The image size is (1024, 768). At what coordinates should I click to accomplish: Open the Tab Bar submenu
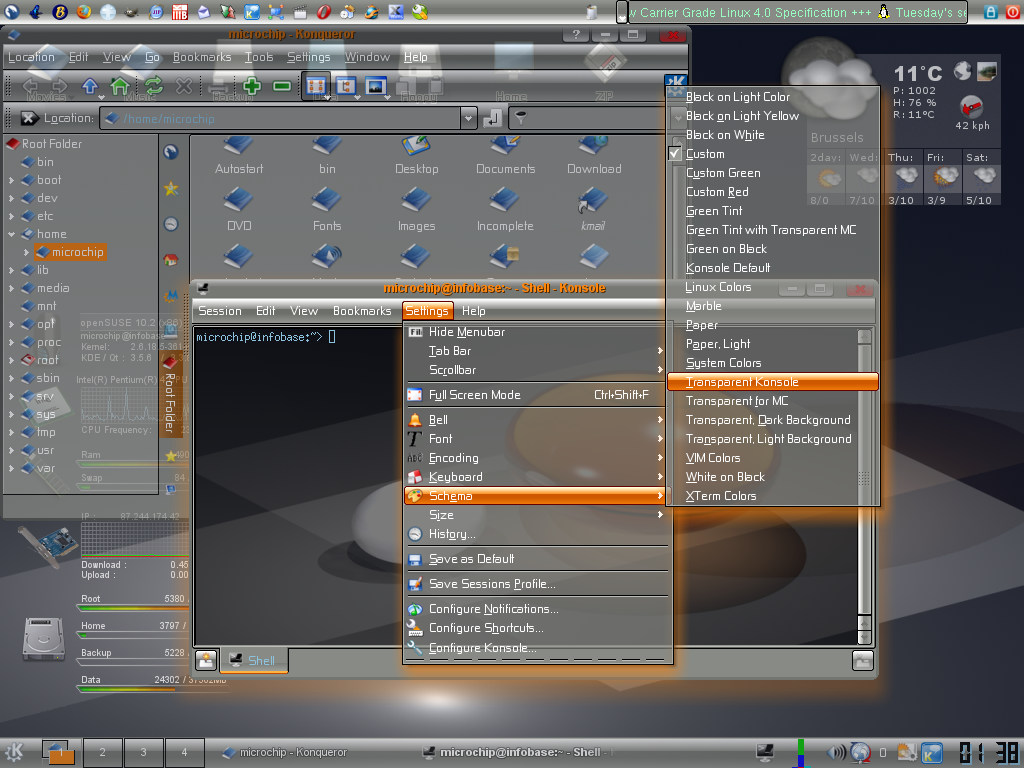[x=536, y=351]
